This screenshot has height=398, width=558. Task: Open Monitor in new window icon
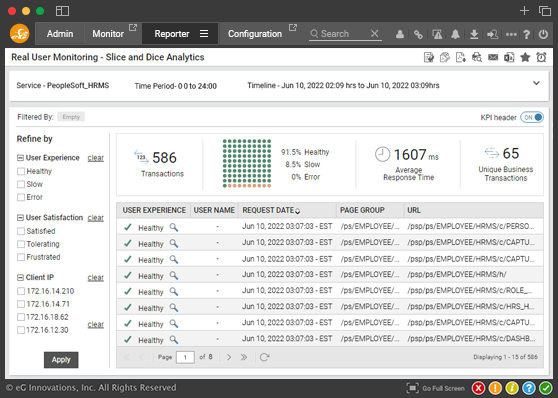[133, 27]
